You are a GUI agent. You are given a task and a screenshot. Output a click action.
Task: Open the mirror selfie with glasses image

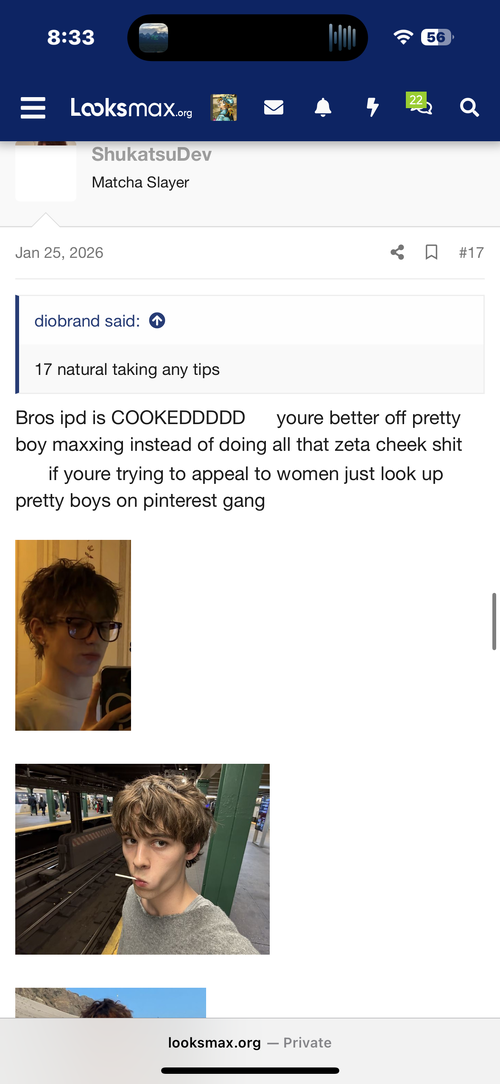73,635
